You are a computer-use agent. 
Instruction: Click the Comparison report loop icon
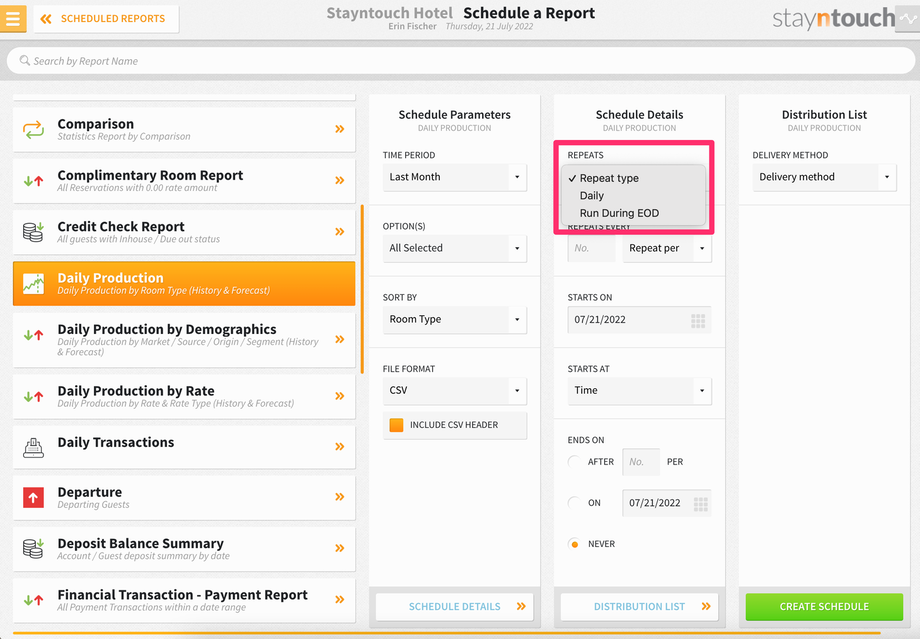(x=33, y=129)
